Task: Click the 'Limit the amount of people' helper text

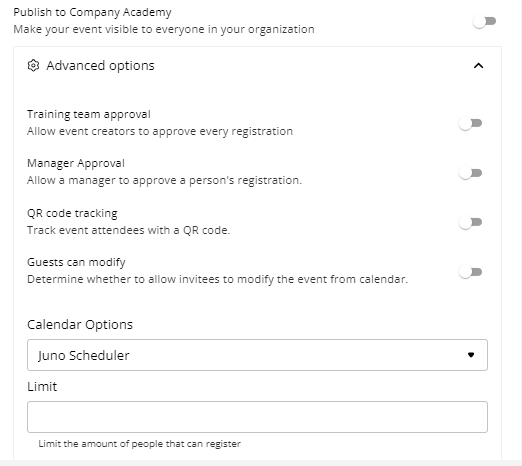Action: tap(140, 444)
